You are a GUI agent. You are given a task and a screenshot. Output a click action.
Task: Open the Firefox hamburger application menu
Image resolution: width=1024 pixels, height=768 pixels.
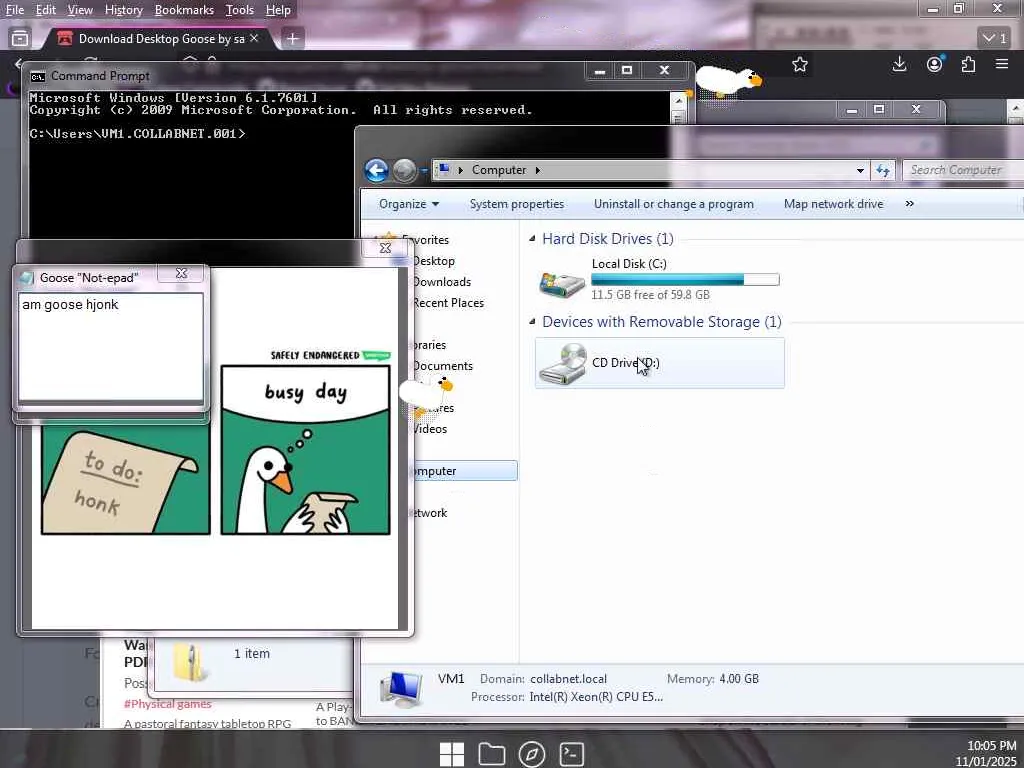[x=1002, y=64]
